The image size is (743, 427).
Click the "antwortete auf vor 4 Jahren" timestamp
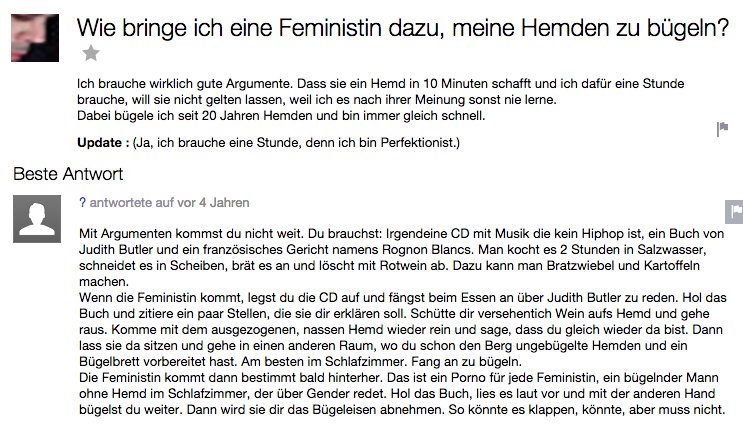pyautogui.click(x=169, y=202)
